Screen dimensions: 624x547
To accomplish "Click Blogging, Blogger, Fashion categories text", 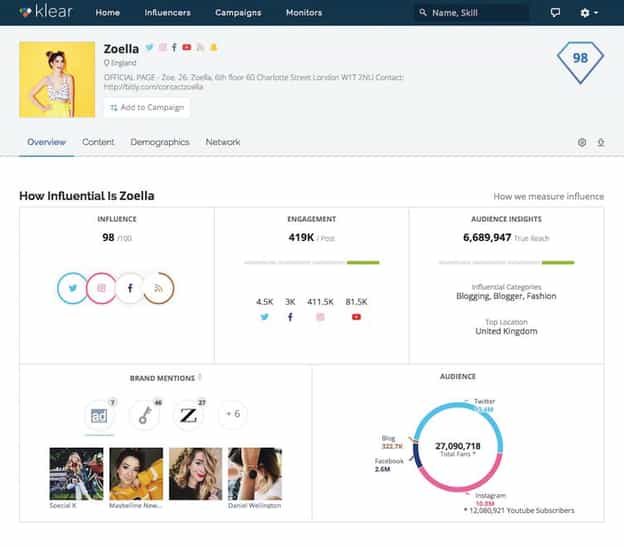I will 506,296.
